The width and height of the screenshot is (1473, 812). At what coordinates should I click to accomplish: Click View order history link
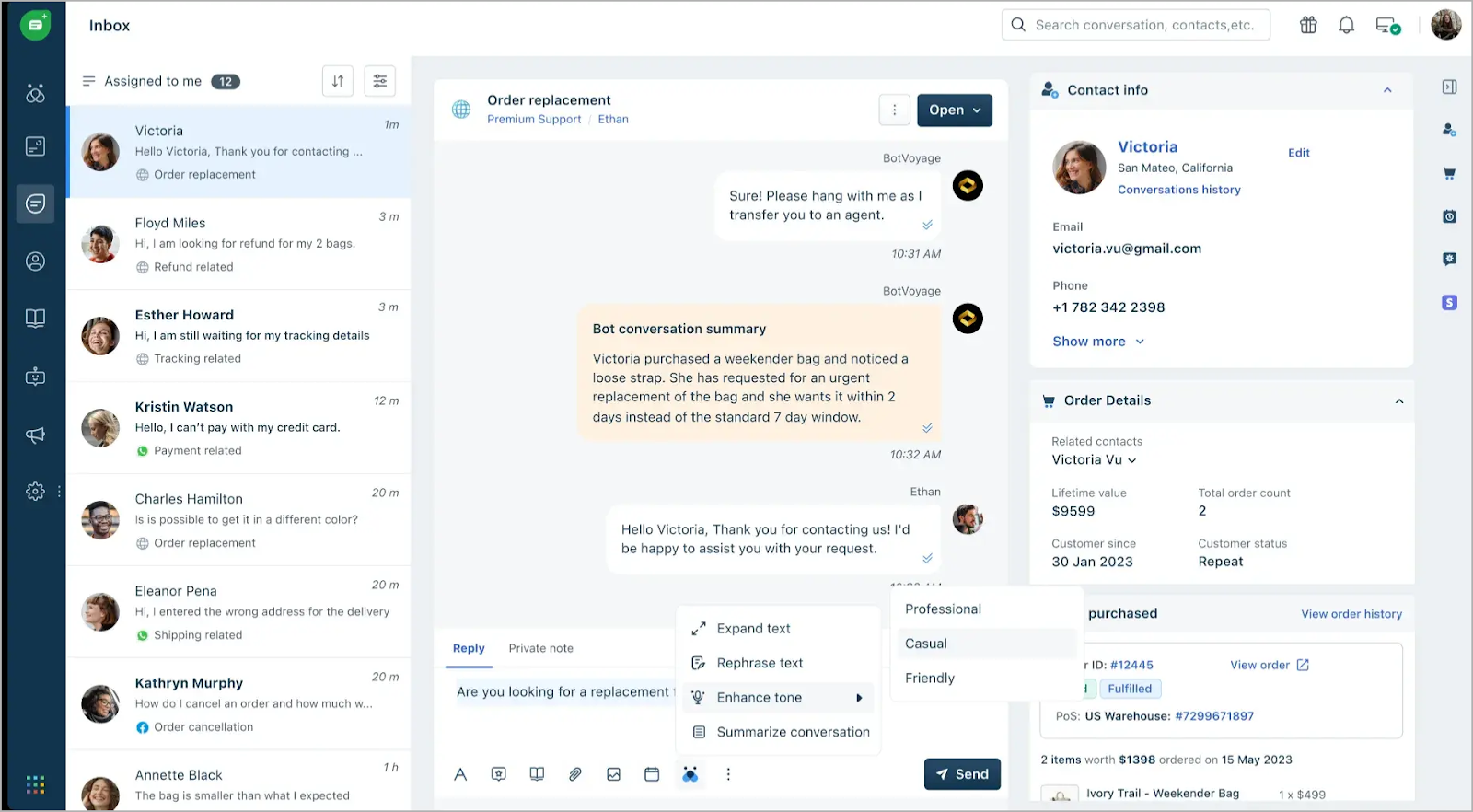[x=1351, y=614]
